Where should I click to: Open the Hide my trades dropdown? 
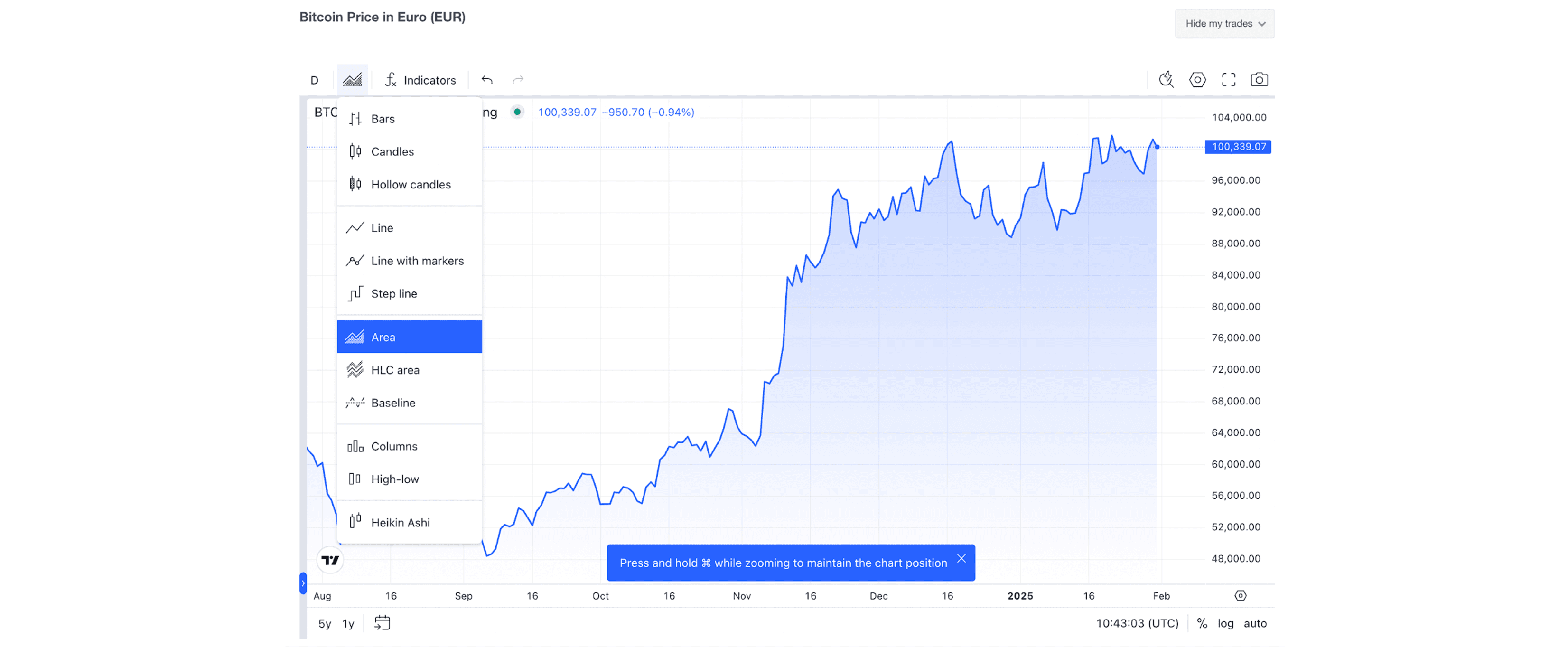(1224, 23)
